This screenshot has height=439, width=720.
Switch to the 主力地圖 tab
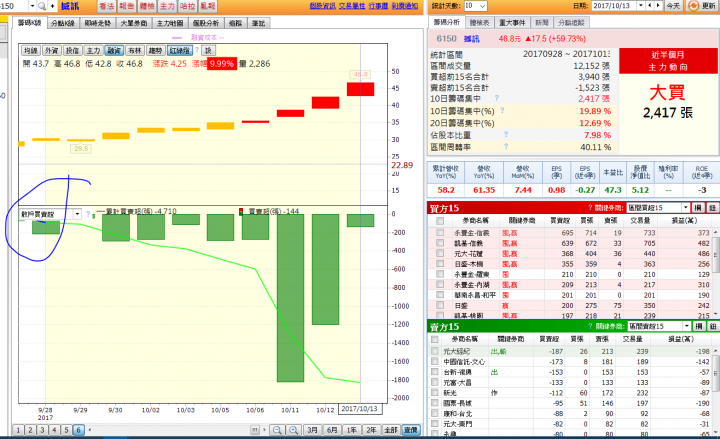(170, 23)
